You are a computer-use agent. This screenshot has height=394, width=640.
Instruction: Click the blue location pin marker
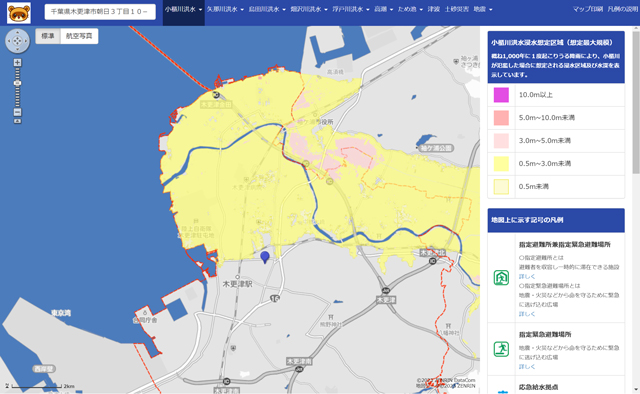pos(265,257)
